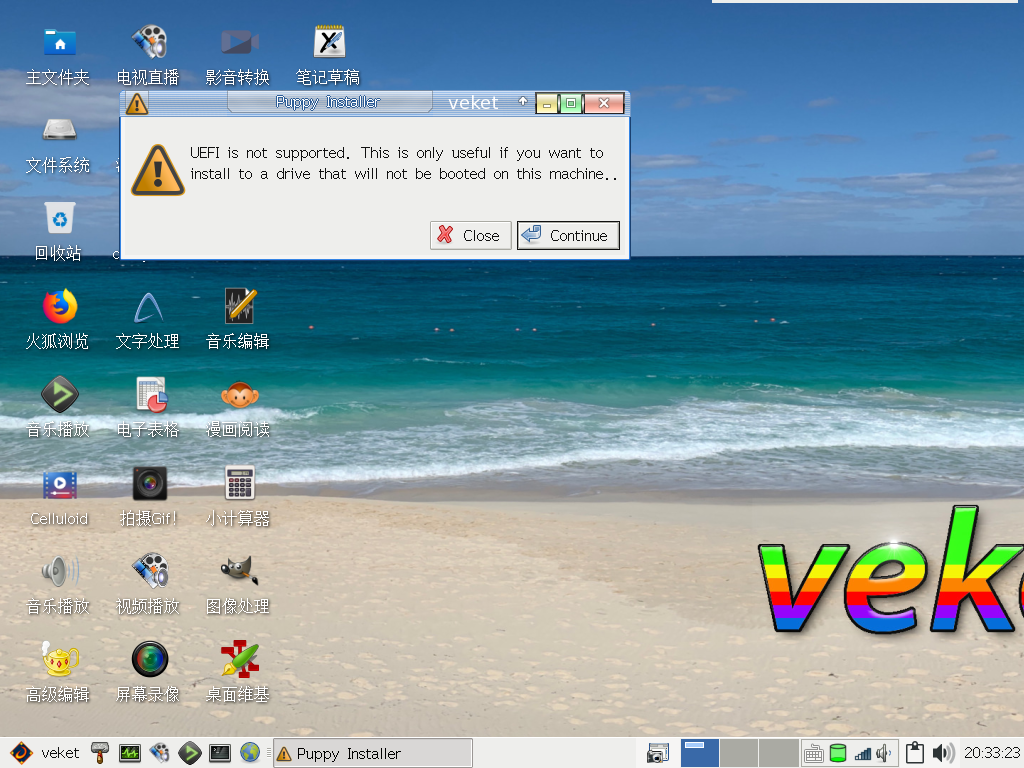Click the small sound mixer tray icon
The width and height of the screenshot is (1024, 768).
(x=884, y=754)
